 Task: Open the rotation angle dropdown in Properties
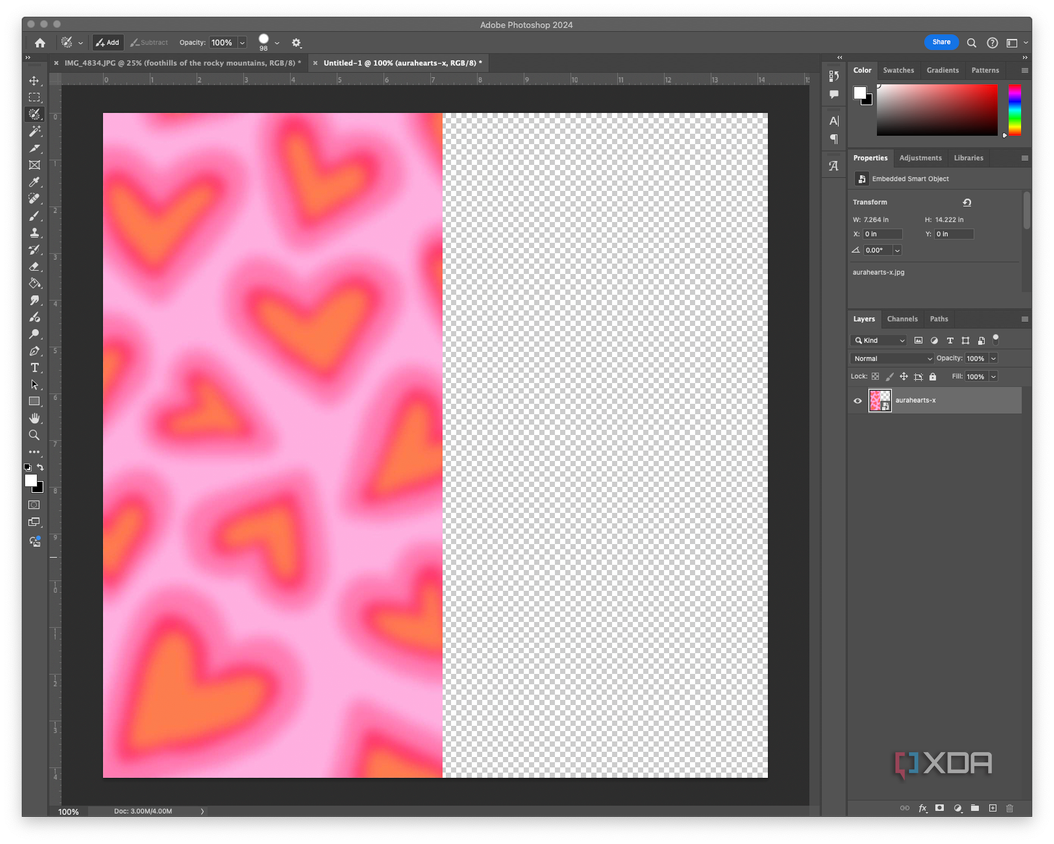897,251
